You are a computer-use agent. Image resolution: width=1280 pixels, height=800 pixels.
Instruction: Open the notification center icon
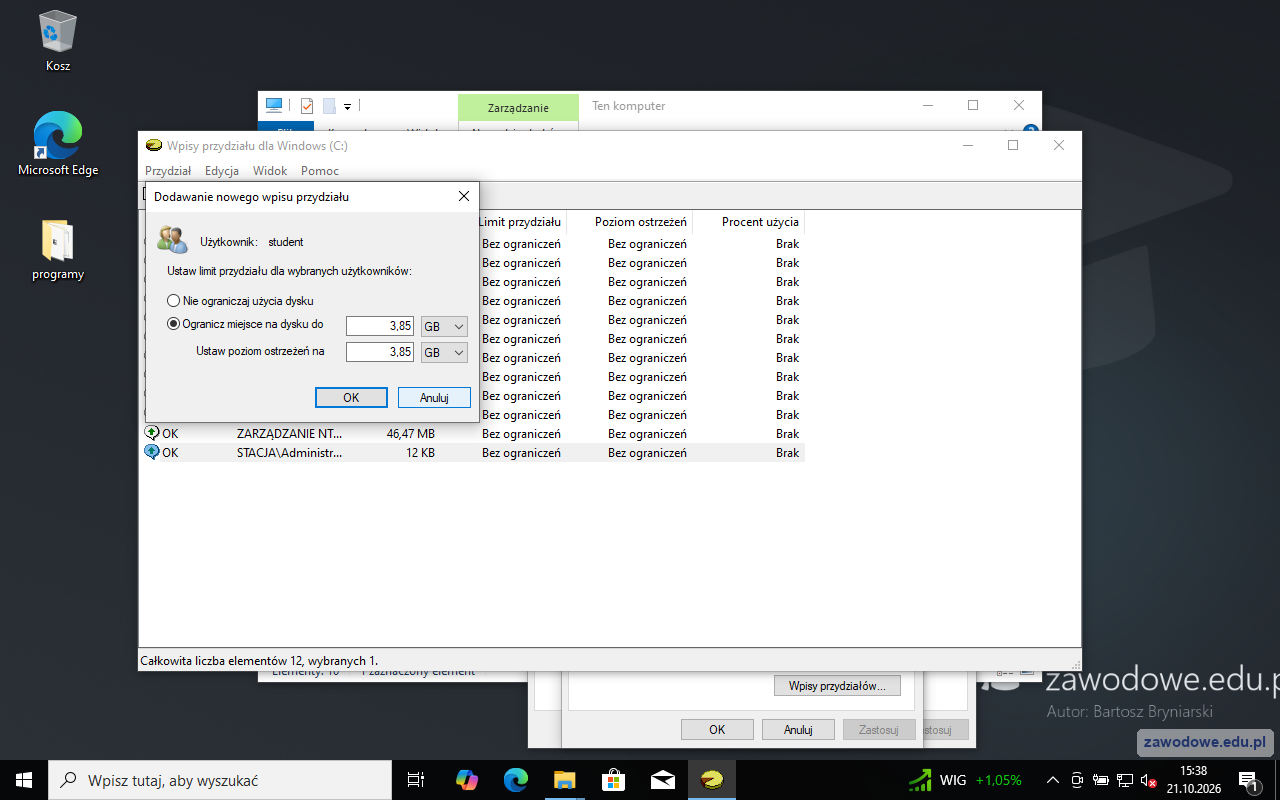(1248, 780)
